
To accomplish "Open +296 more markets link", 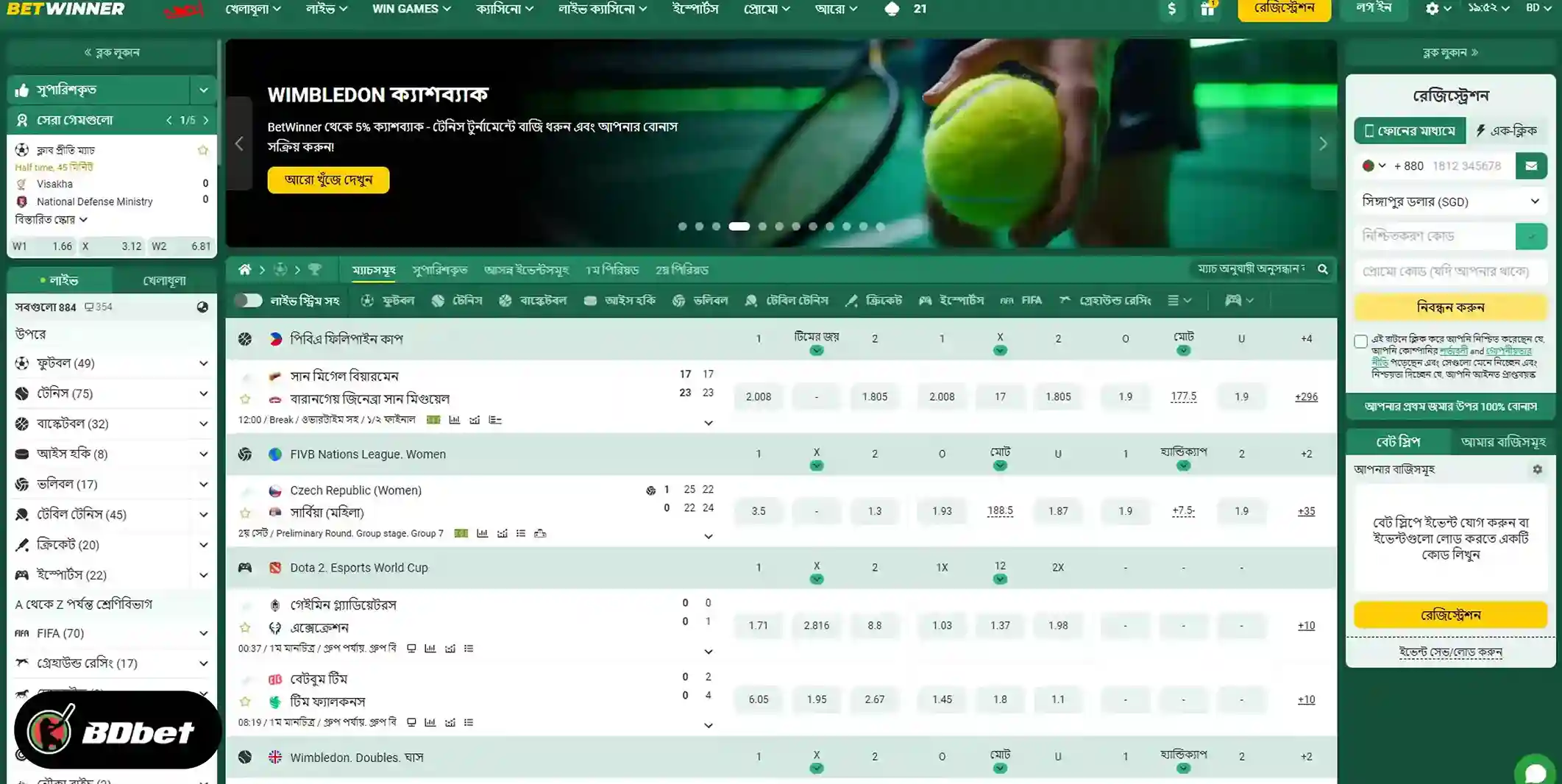I will tap(1306, 397).
